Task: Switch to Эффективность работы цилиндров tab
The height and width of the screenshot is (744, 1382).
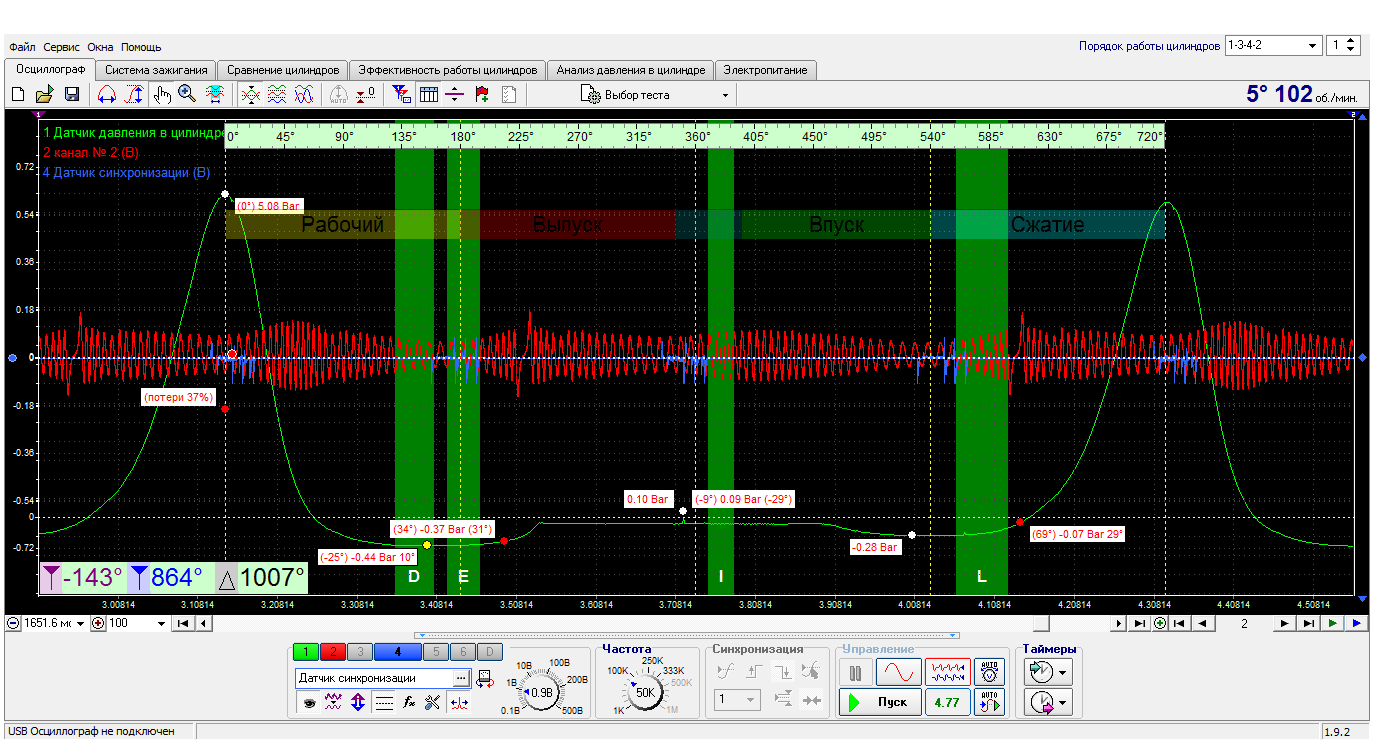Action: pos(448,70)
